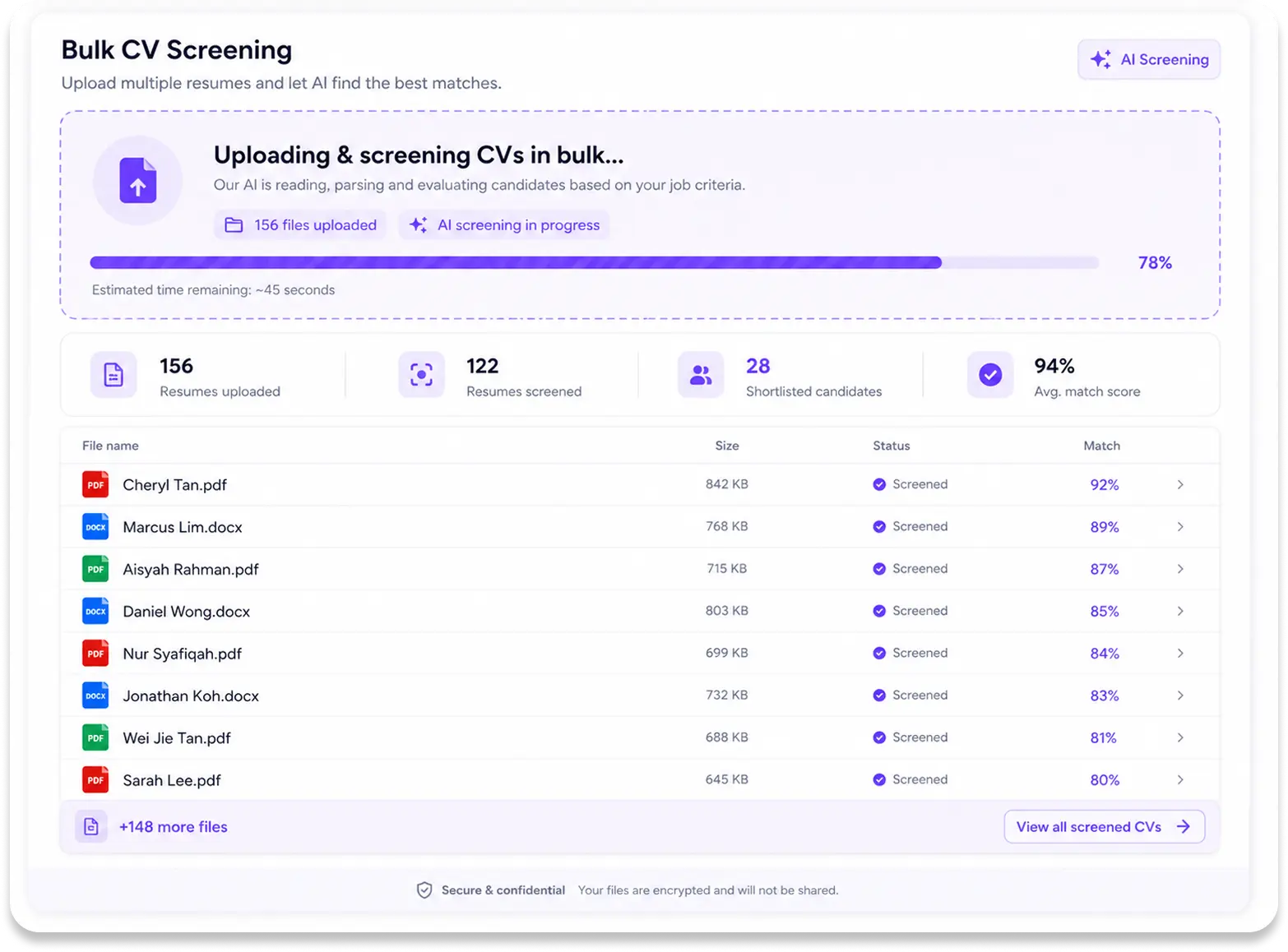The height and width of the screenshot is (952, 1288).
Task: Open the Aisyah Rahman.pdf file name
Action: [x=191, y=569]
